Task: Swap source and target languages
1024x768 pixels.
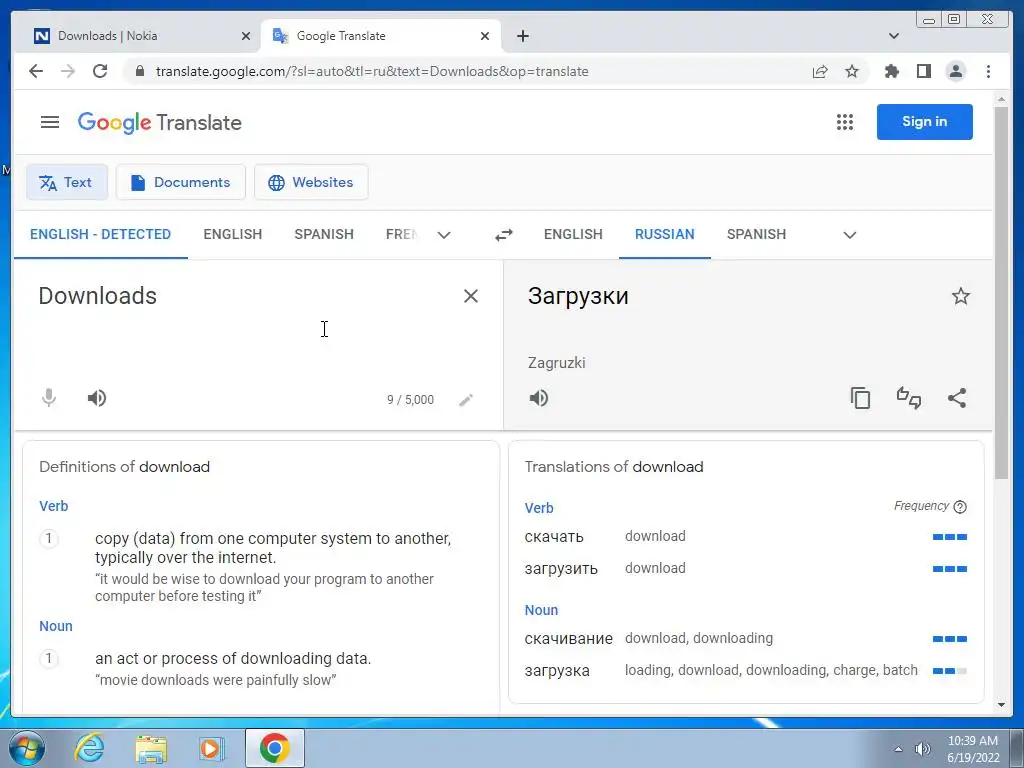Action: coord(504,235)
